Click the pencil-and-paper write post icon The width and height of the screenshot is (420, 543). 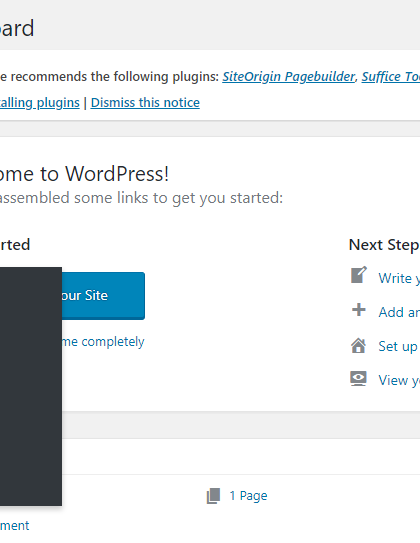pos(359,275)
